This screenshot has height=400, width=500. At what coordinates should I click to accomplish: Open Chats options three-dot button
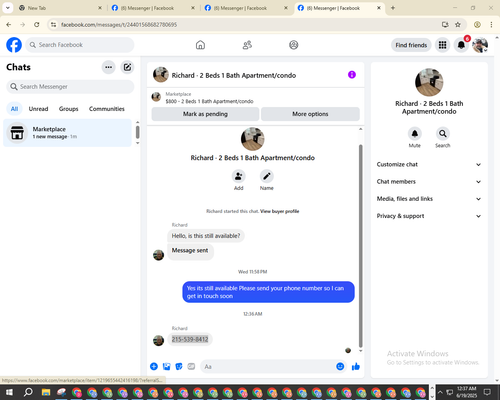tap(108, 67)
